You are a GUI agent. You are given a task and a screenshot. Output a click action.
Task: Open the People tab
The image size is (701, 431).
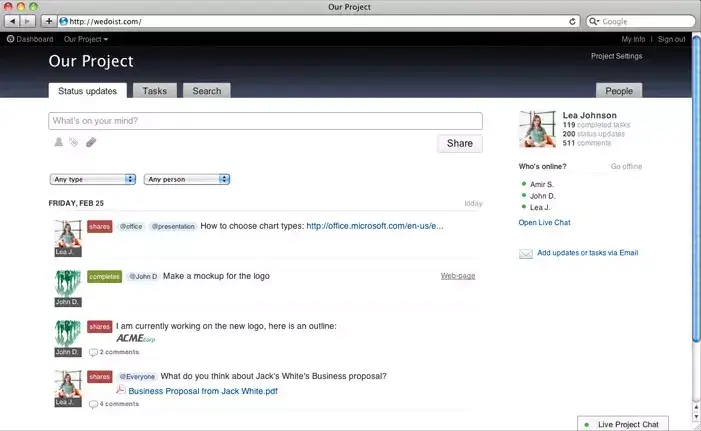click(x=619, y=91)
